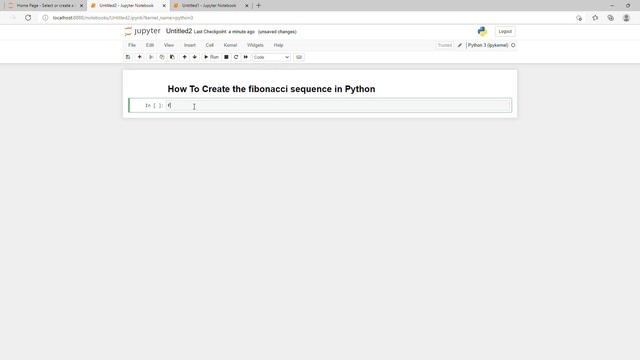Close the Untitled2 browser tab
This screenshot has width=640, height=360.
pyautogui.click(x=164, y=6)
